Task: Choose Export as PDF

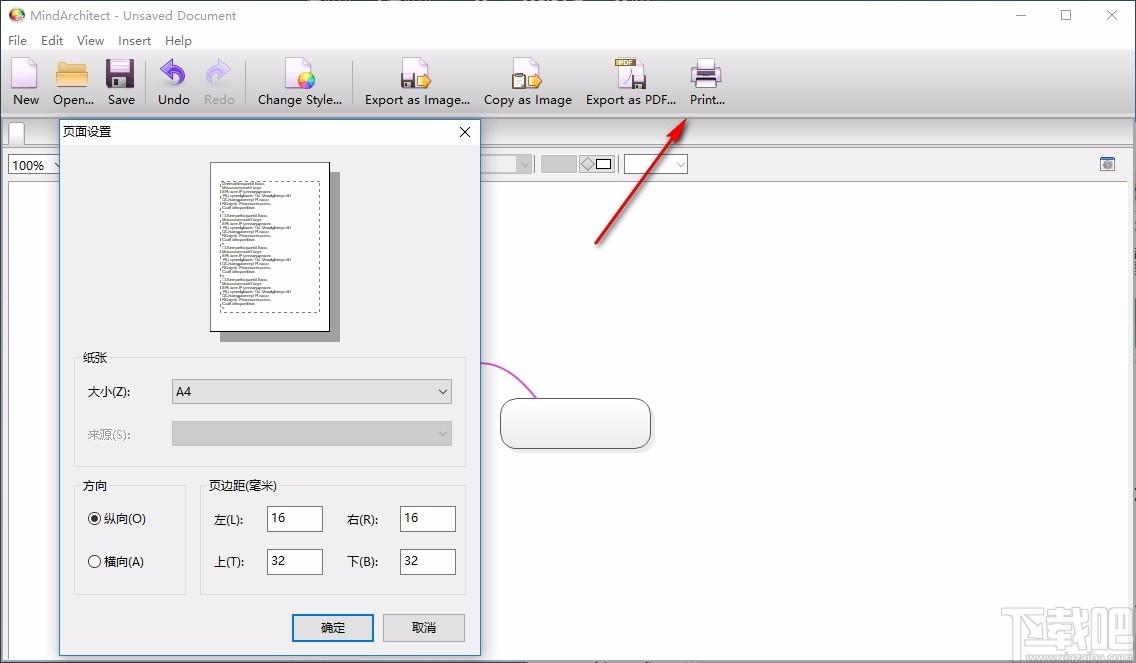Action: coord(630,82)
